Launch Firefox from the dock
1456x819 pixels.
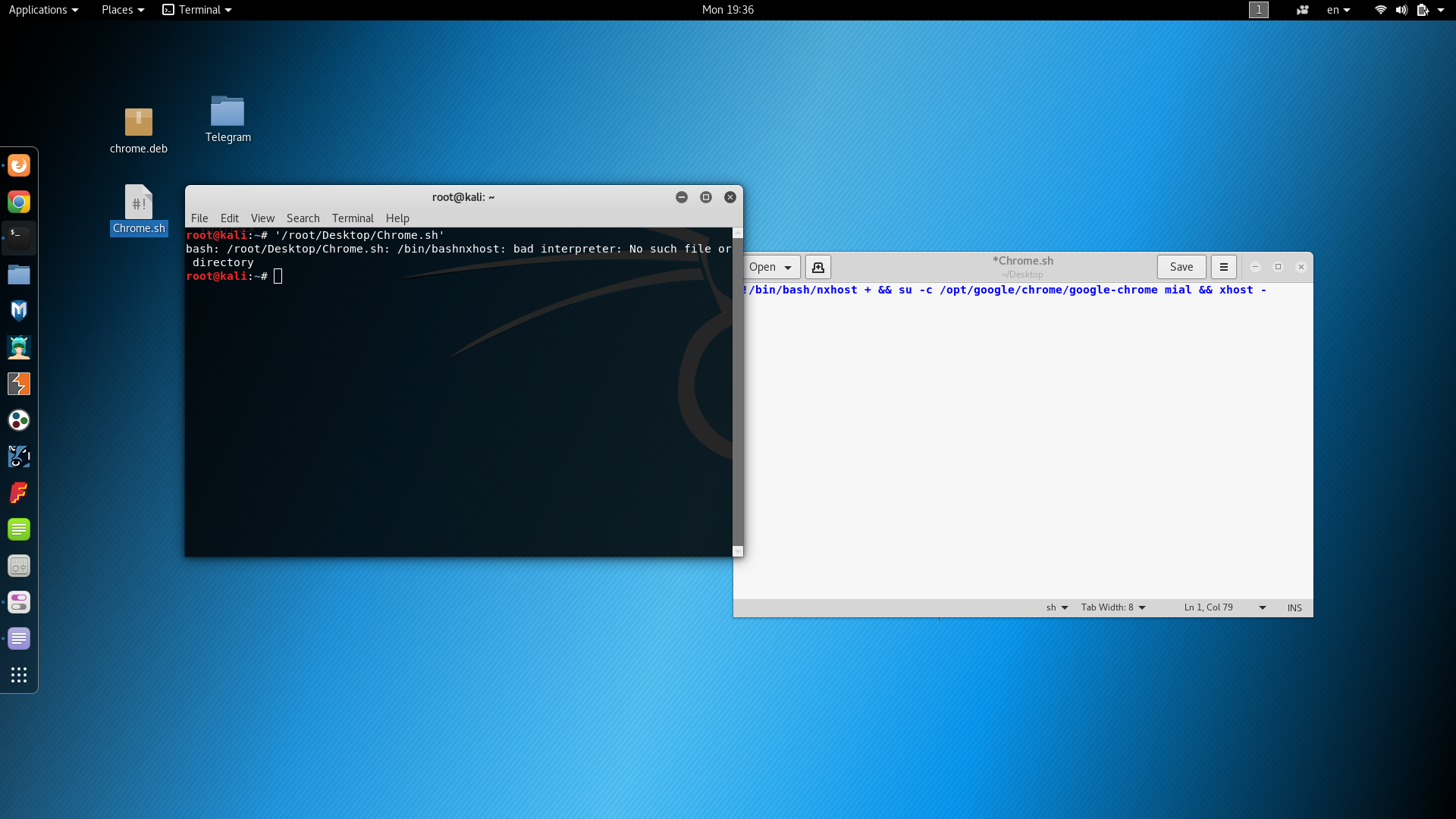click(x=19, y=165)
